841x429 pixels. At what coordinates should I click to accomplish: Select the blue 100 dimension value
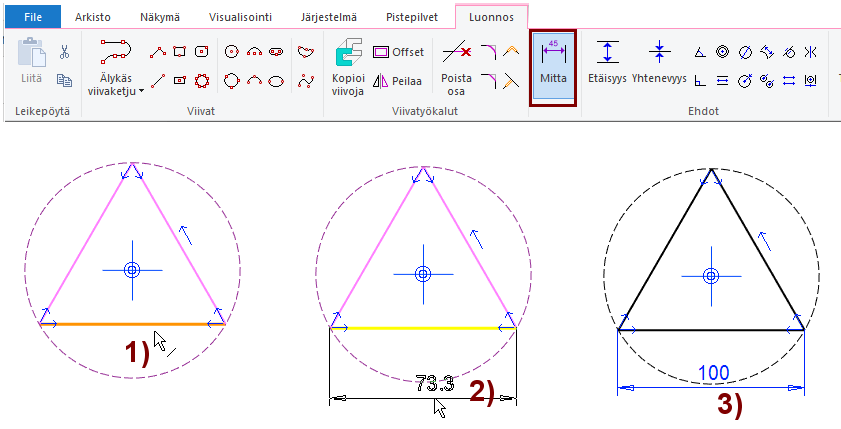[x=714, y=373]
